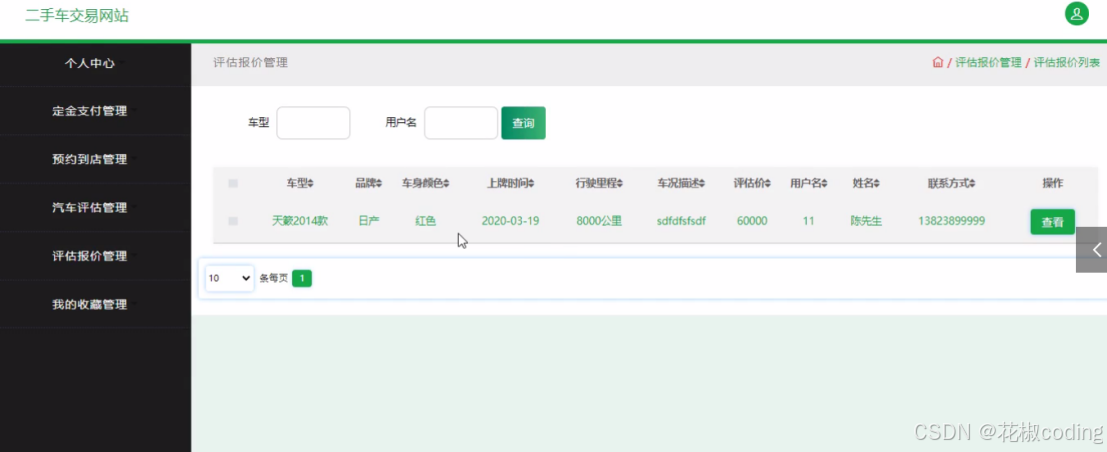Sort by 车型 column sort arrows
The image size is (1107, 452).
pos(311,184)
